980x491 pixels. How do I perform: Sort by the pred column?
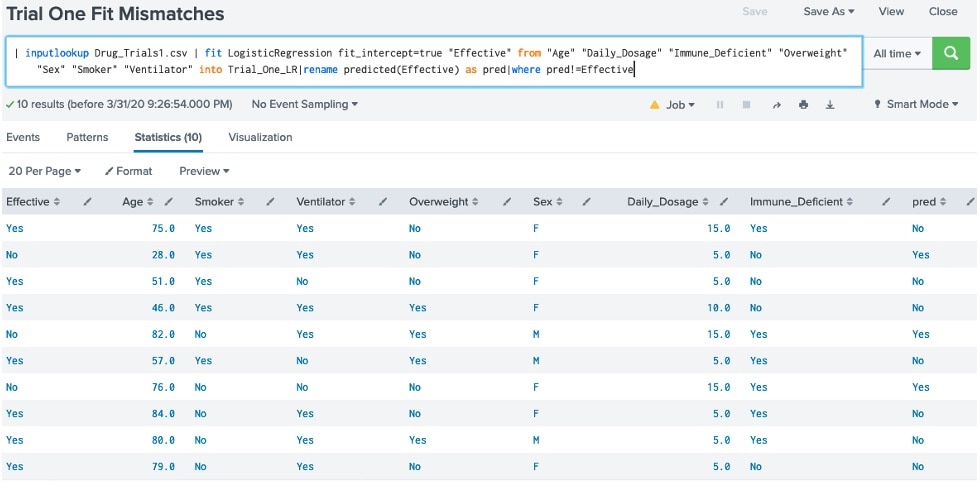coord(929,202)
